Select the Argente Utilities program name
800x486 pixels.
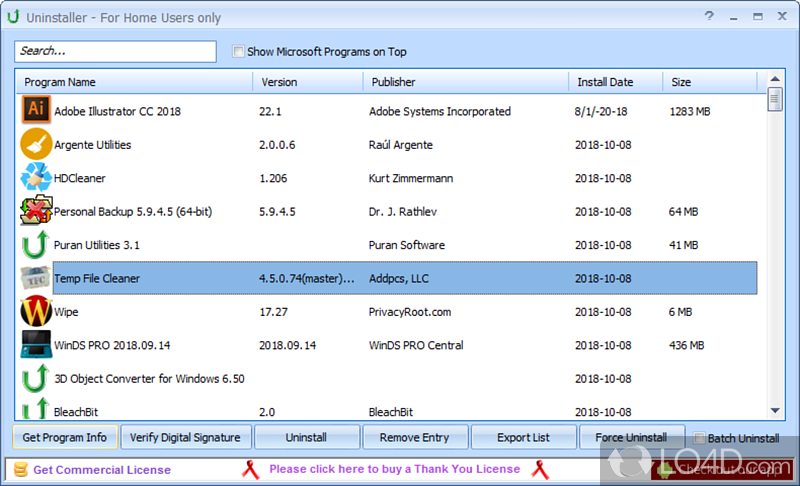click(92, 145)
